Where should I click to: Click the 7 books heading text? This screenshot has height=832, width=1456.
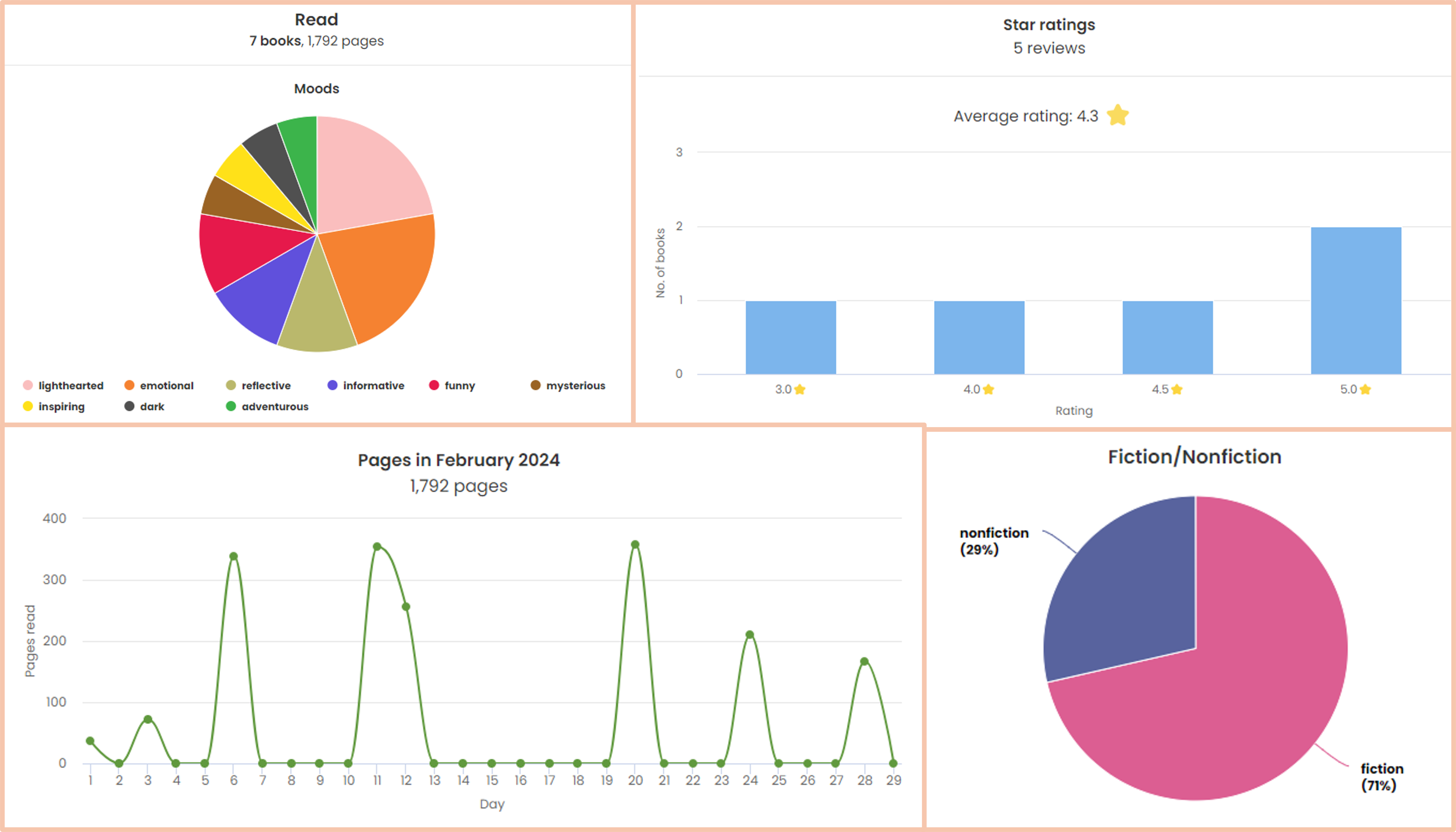275,41
